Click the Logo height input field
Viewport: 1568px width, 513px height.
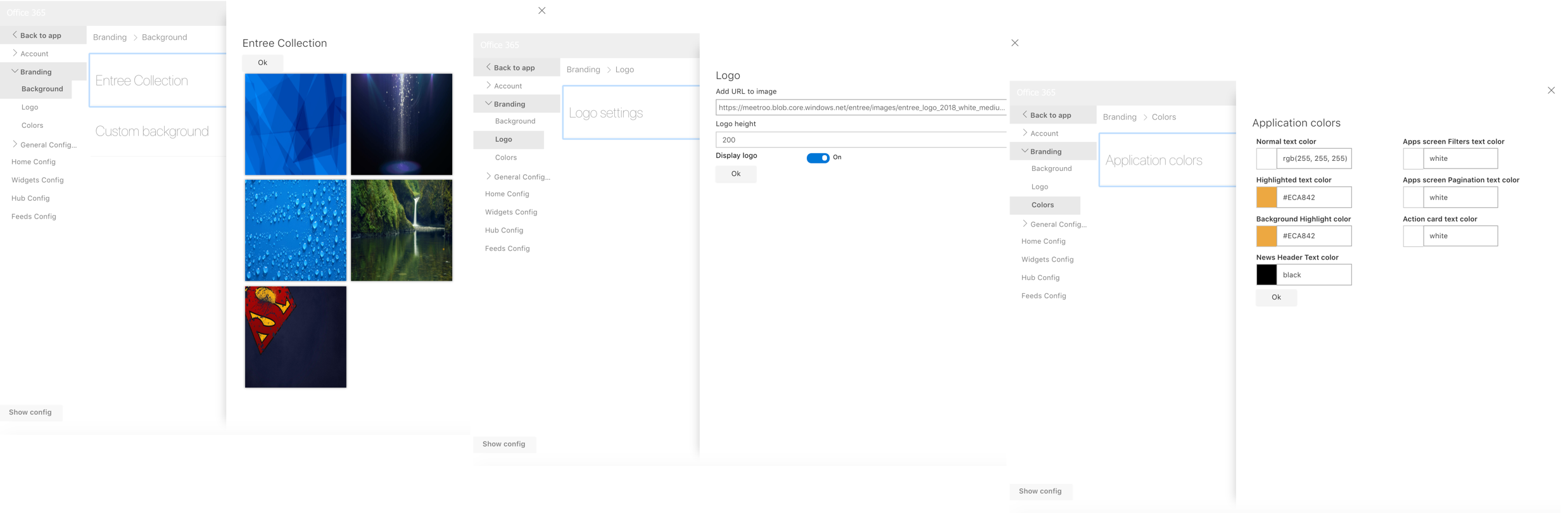(861, 140)
